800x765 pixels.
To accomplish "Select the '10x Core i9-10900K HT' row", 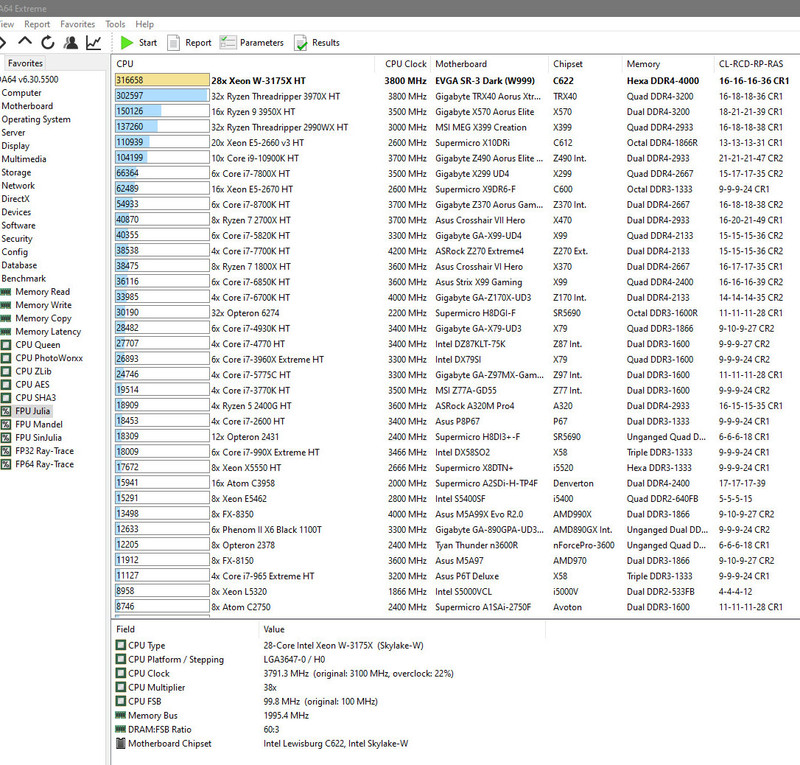I will click(x=455, y=158).
